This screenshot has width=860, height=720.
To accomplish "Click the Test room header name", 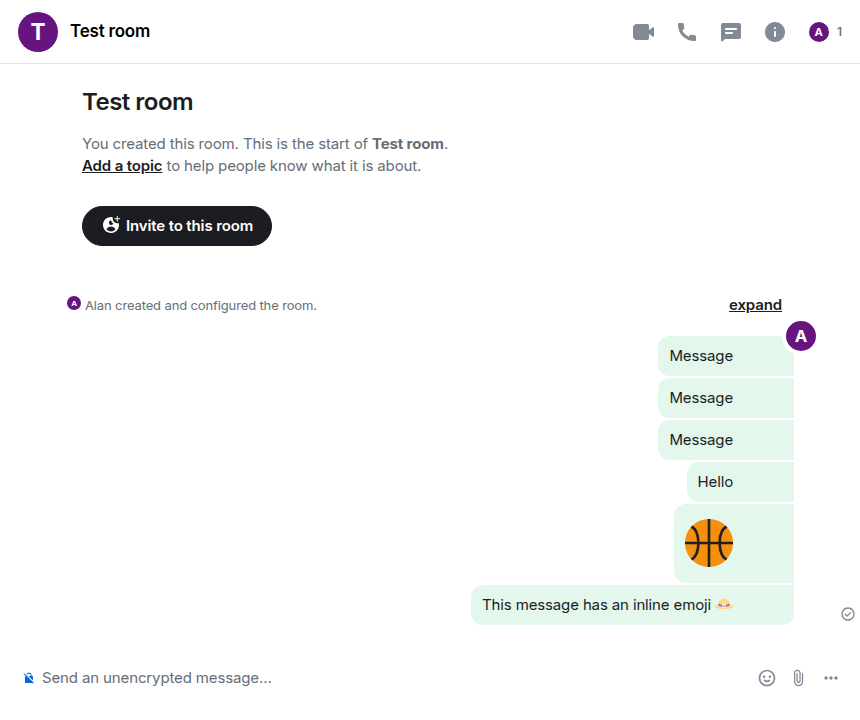I will click(x=110, y=31).
